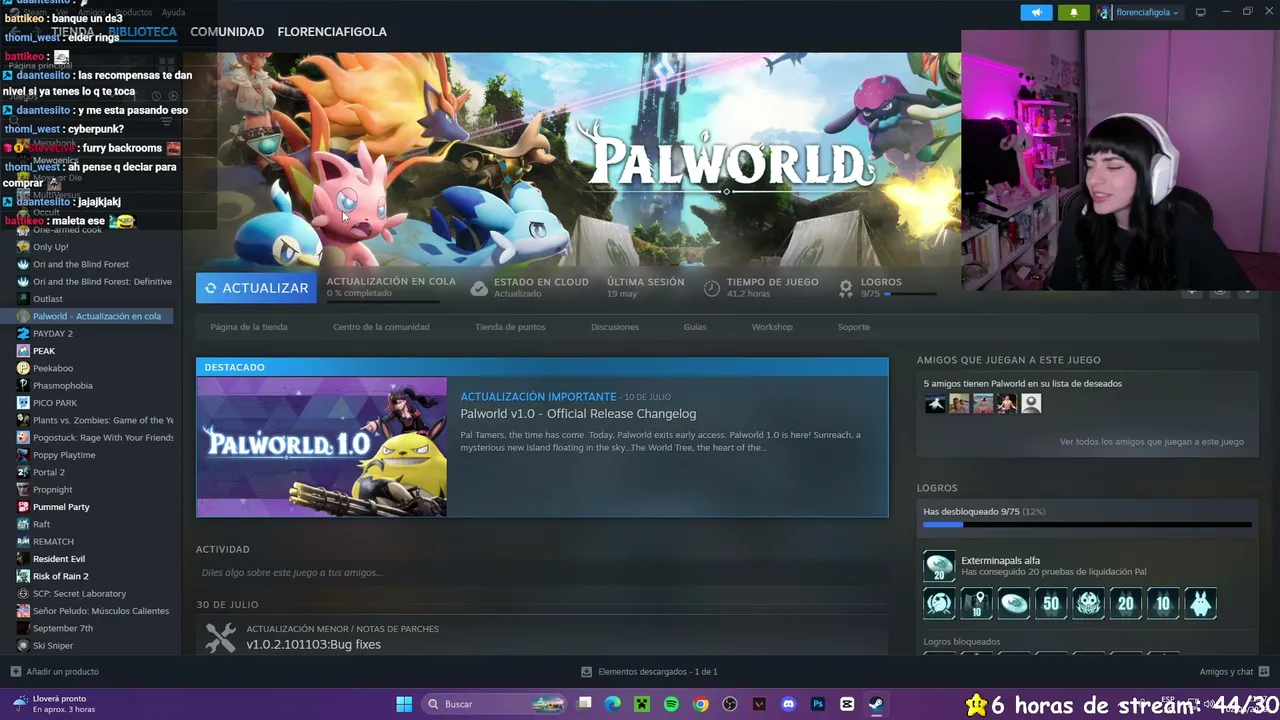Click the Steam icon on the taskbar
The image size is (1280, 720).
pos(875,704)
